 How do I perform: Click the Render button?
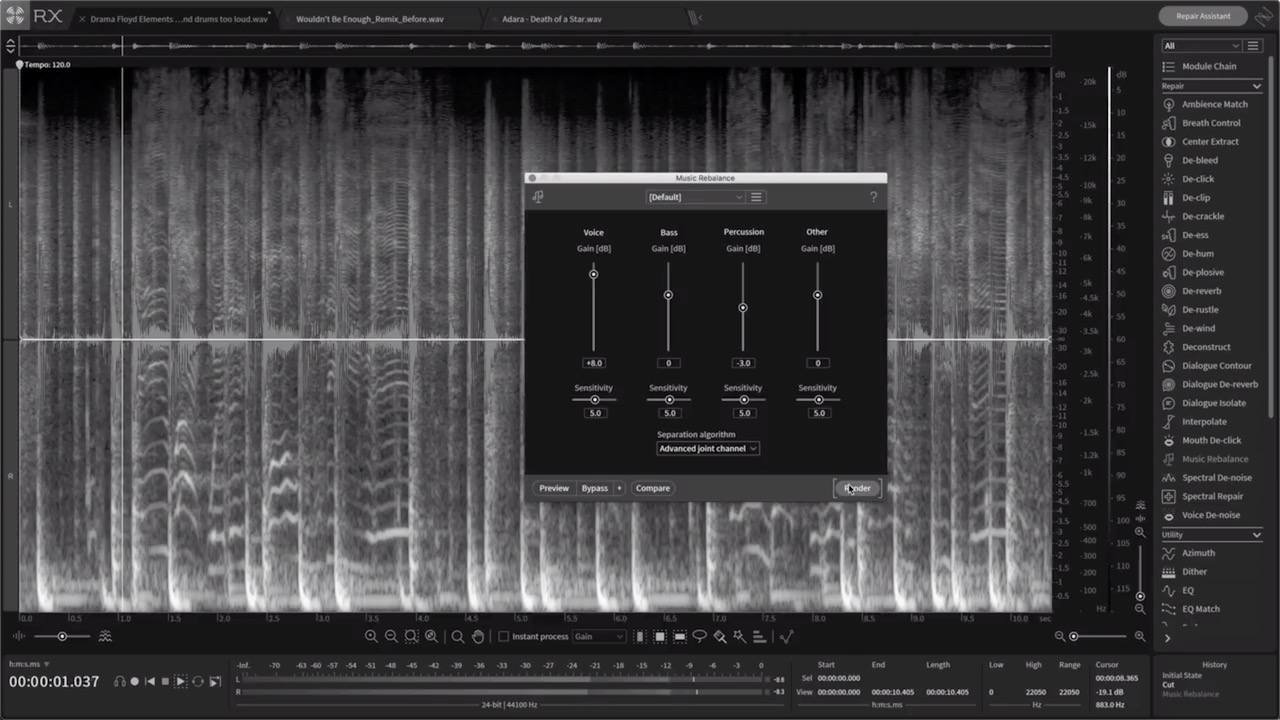857,488
